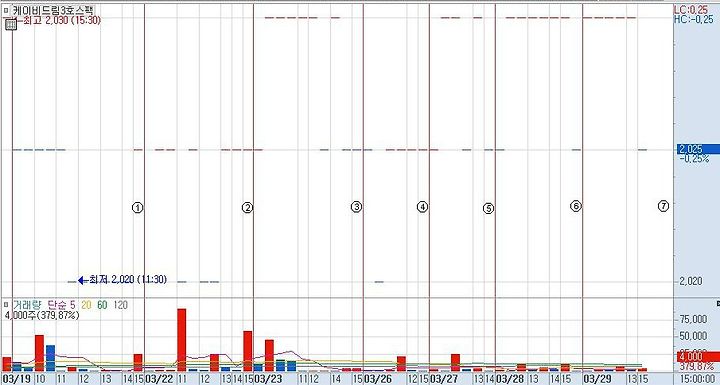Viewport: 720px width, 385px height.
Task: Click the 75,000 volume axis label
Action: [x=693, y=319]
